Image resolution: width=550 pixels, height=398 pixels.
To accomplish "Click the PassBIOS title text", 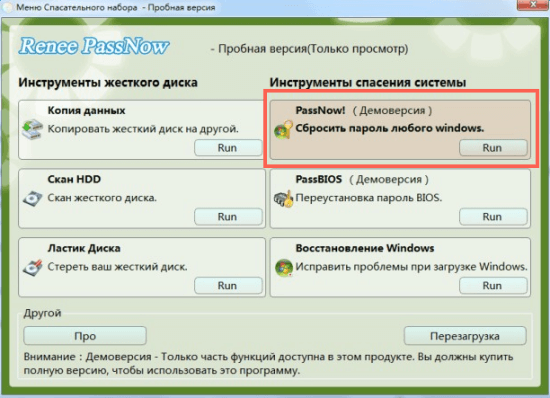I will pyautogui.click(x=318, y=179).
